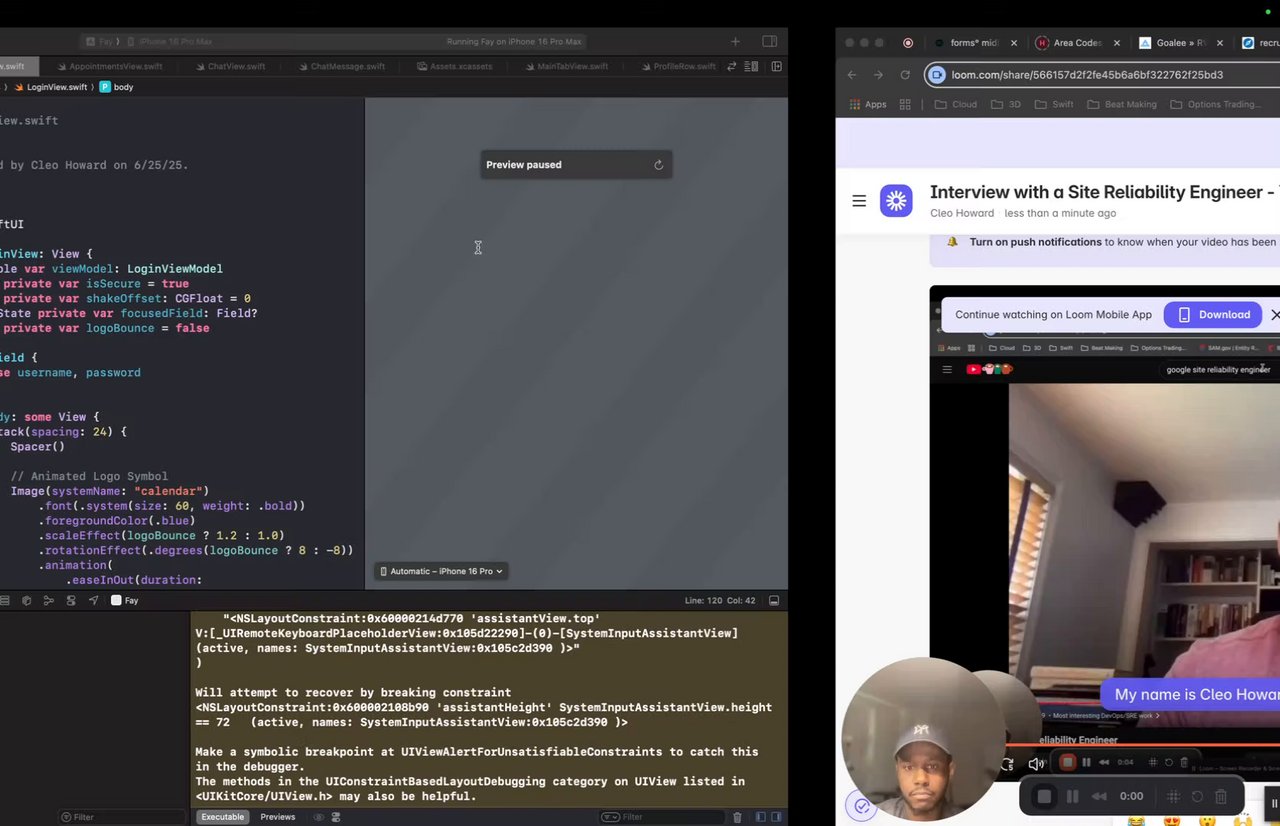Click the Simulate Location arrow icon

94,600
